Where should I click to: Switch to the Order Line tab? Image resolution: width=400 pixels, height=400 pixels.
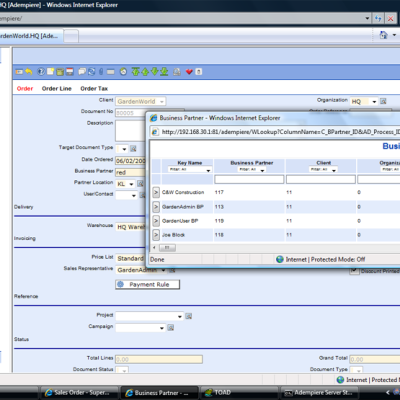point(57,88)
